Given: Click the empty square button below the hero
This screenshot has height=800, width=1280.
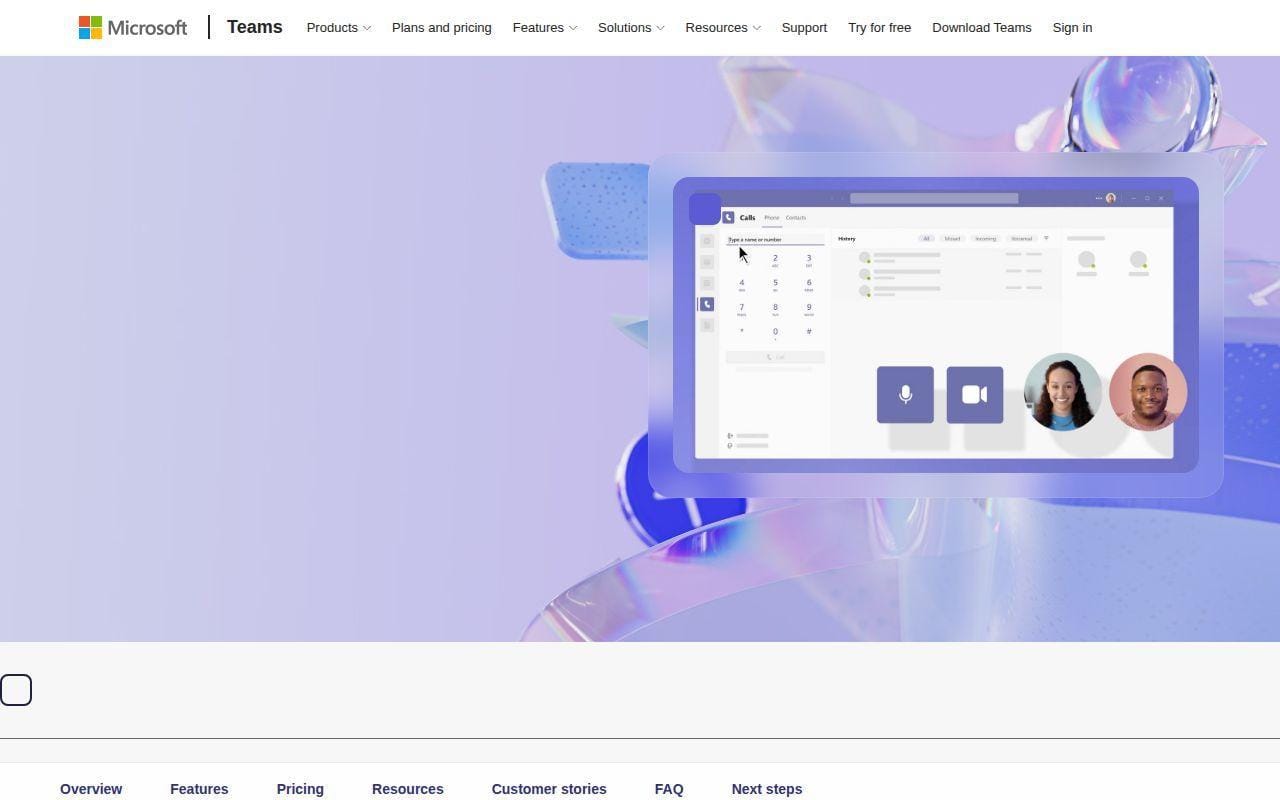Looking at the screenshot, I should [x=16, y=690].
